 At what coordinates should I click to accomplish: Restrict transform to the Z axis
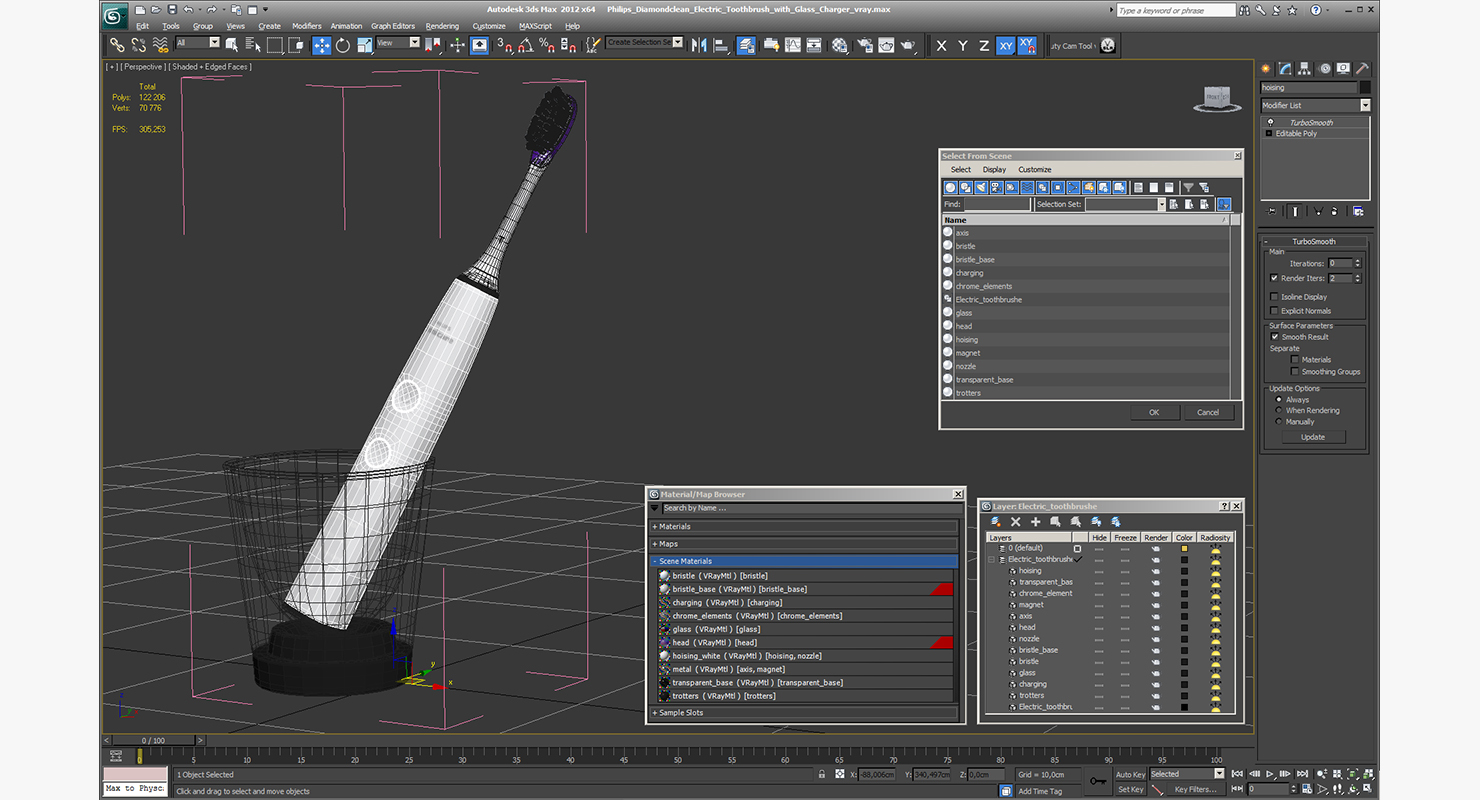click(984, 46)
